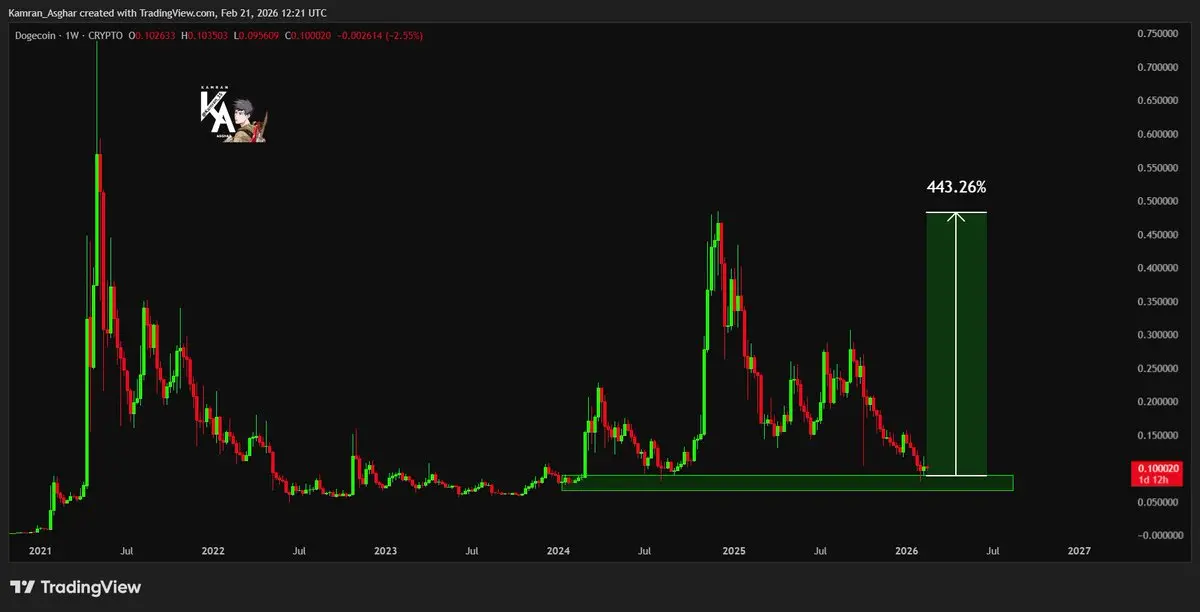The width and height of the screenshot is (1200, 612).
Task: Select the low value L0.095609
Action: point(257,36)
